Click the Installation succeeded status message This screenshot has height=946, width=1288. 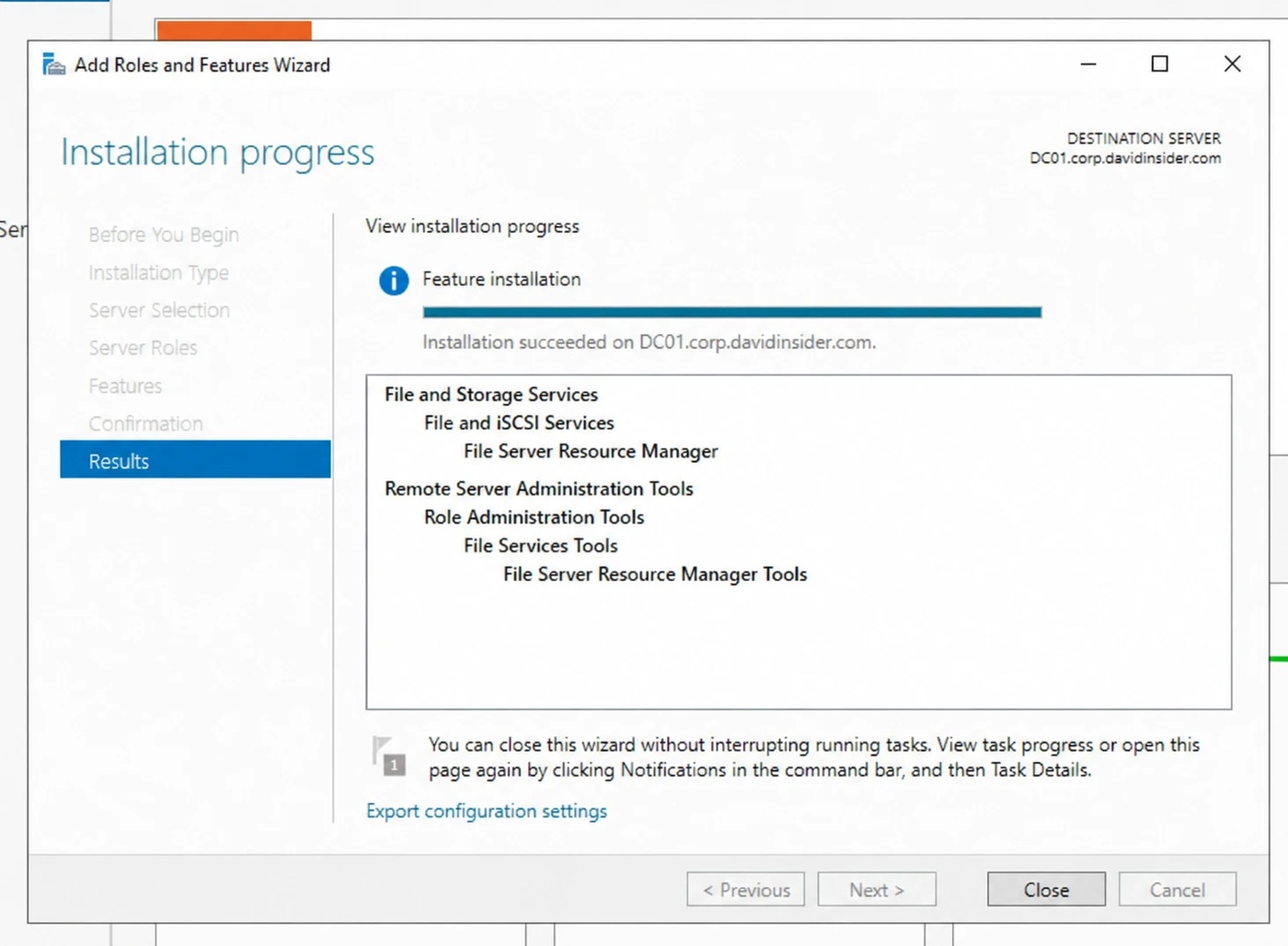[650, 342]
